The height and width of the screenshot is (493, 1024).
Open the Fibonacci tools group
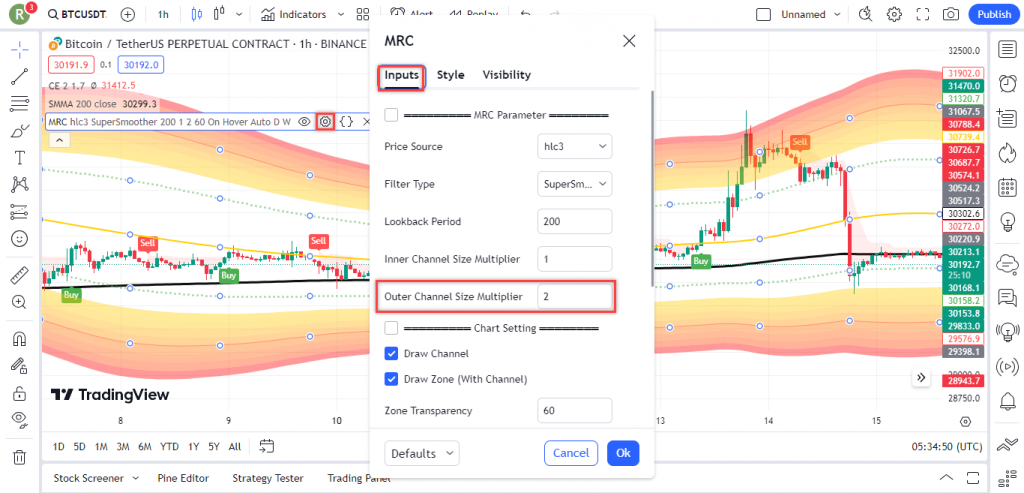click(20, 103)
